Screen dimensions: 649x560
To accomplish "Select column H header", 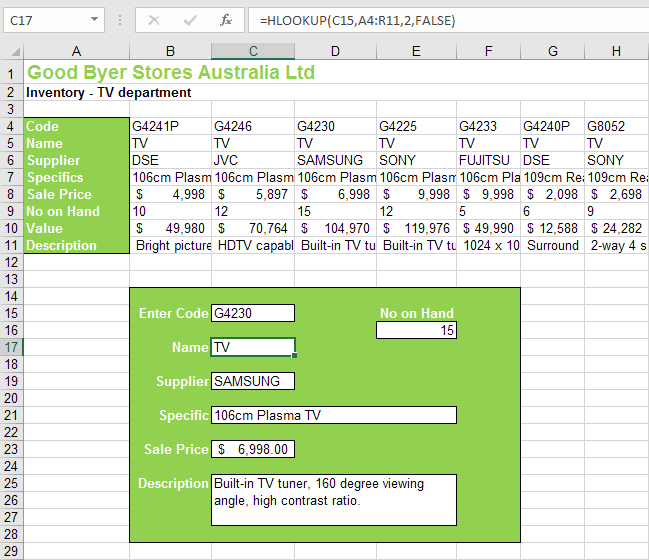I will click(617, 51).
